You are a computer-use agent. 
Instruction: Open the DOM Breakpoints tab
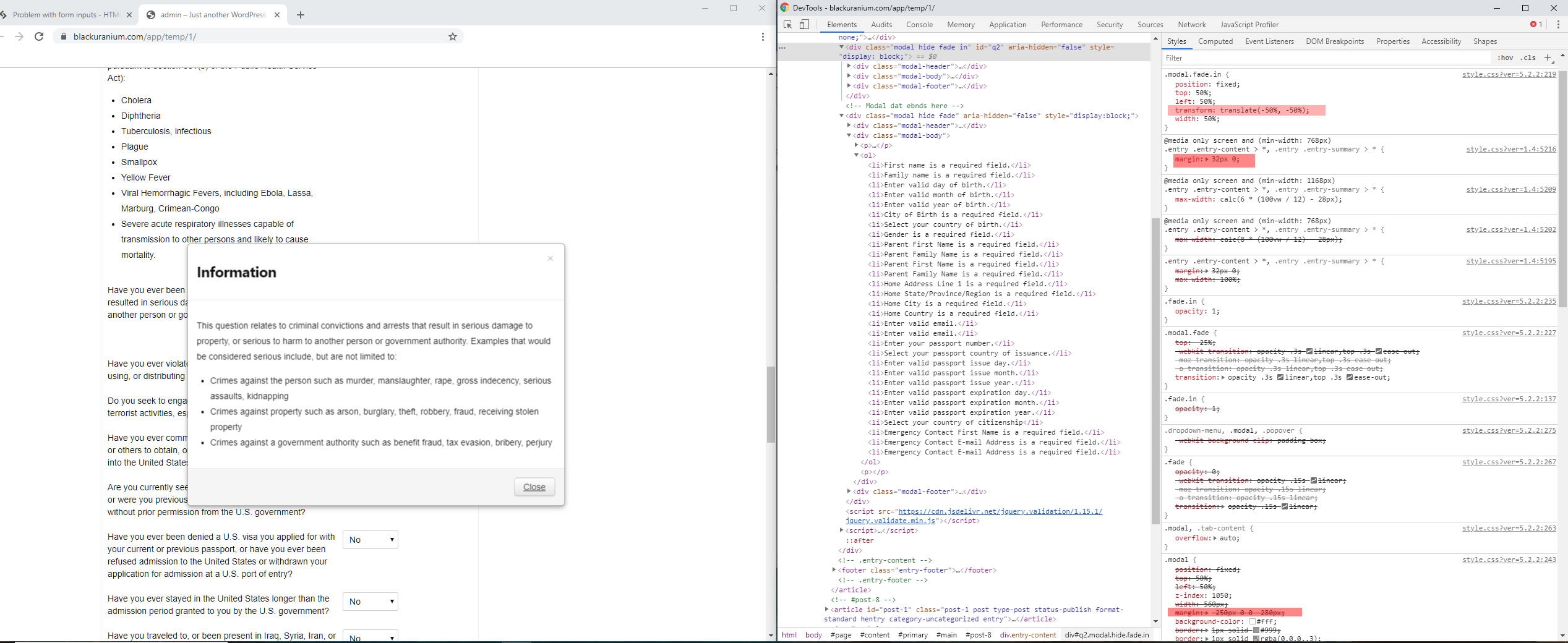1335,41
